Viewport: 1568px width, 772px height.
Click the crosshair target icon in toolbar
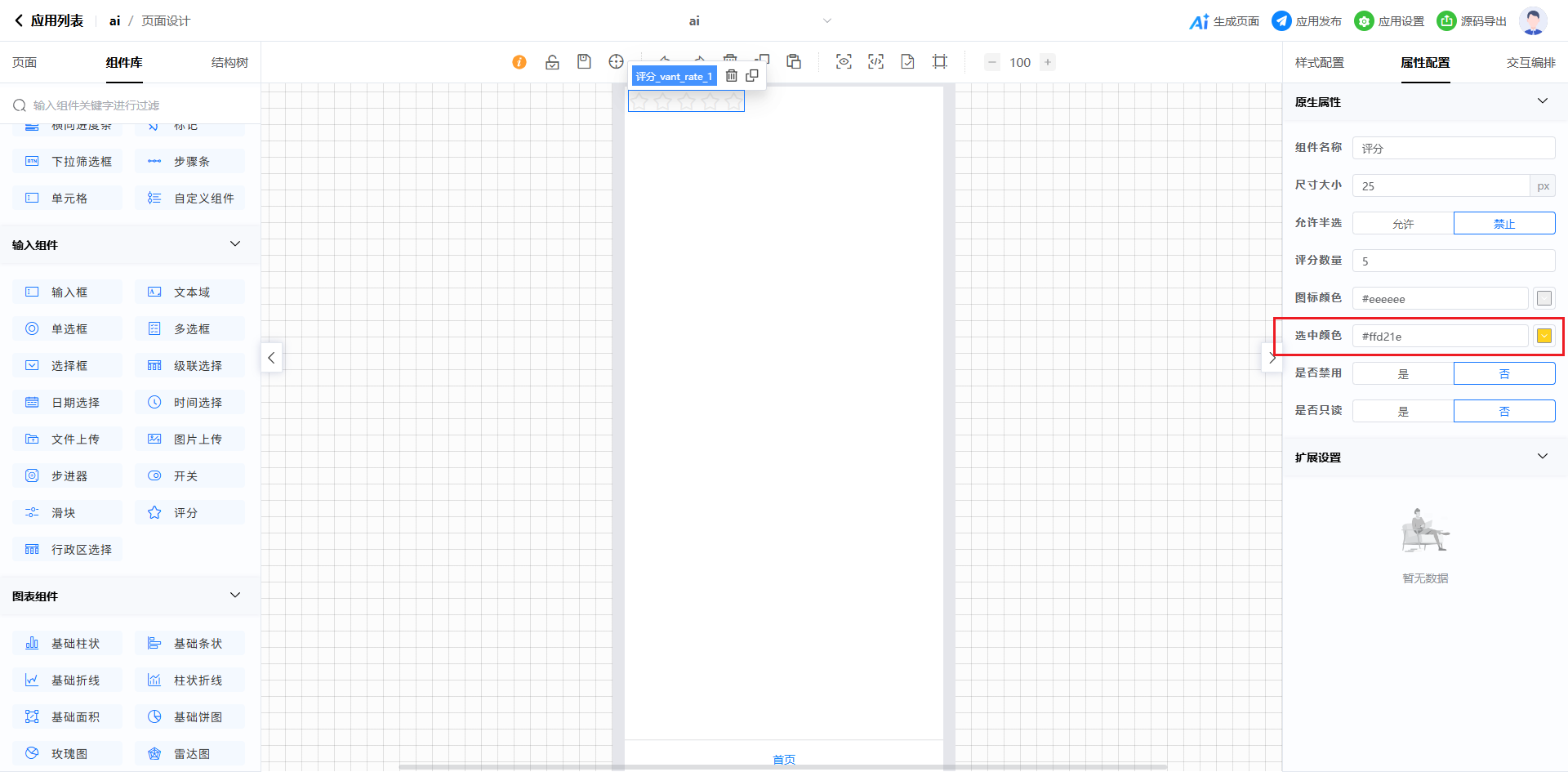[616, 62]
